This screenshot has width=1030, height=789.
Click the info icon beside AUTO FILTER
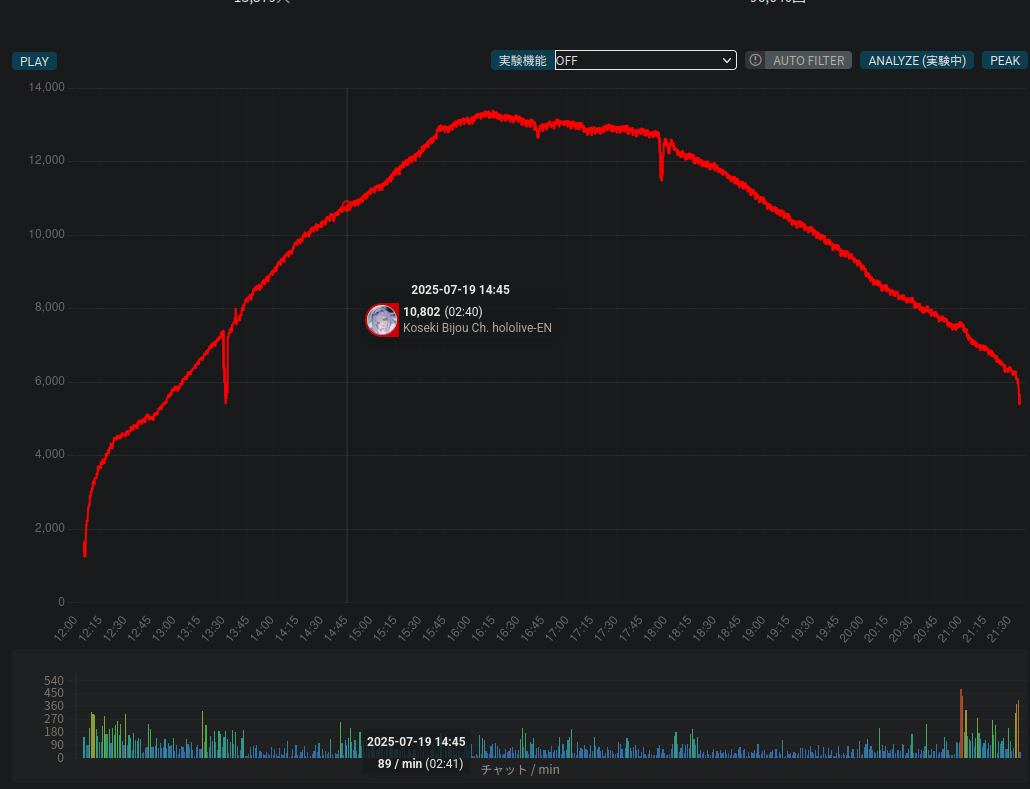pyautogui.click(x=755, y=60)
